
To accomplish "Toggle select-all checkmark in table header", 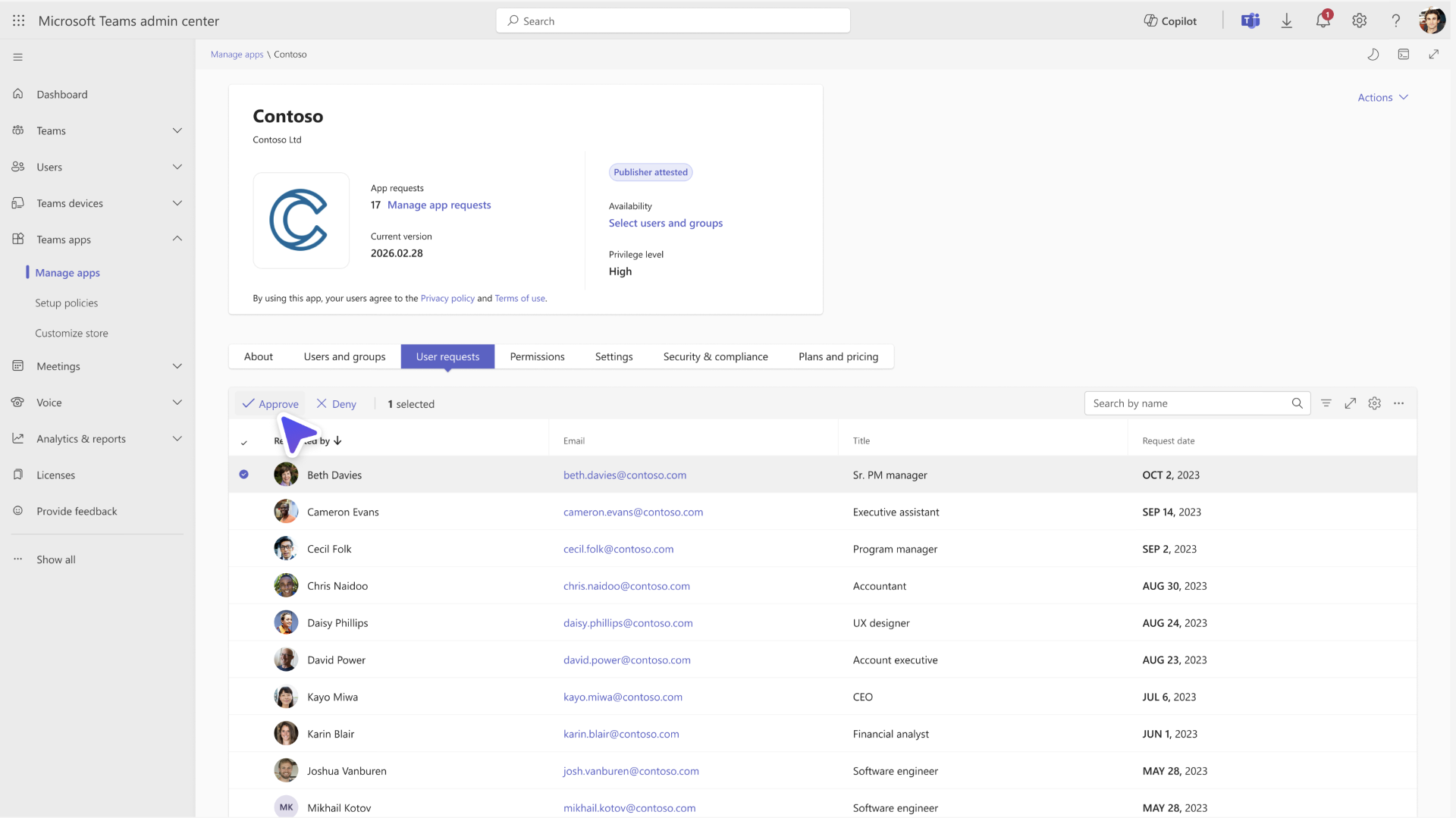I will pyautogui.click(x=244, y=442).
